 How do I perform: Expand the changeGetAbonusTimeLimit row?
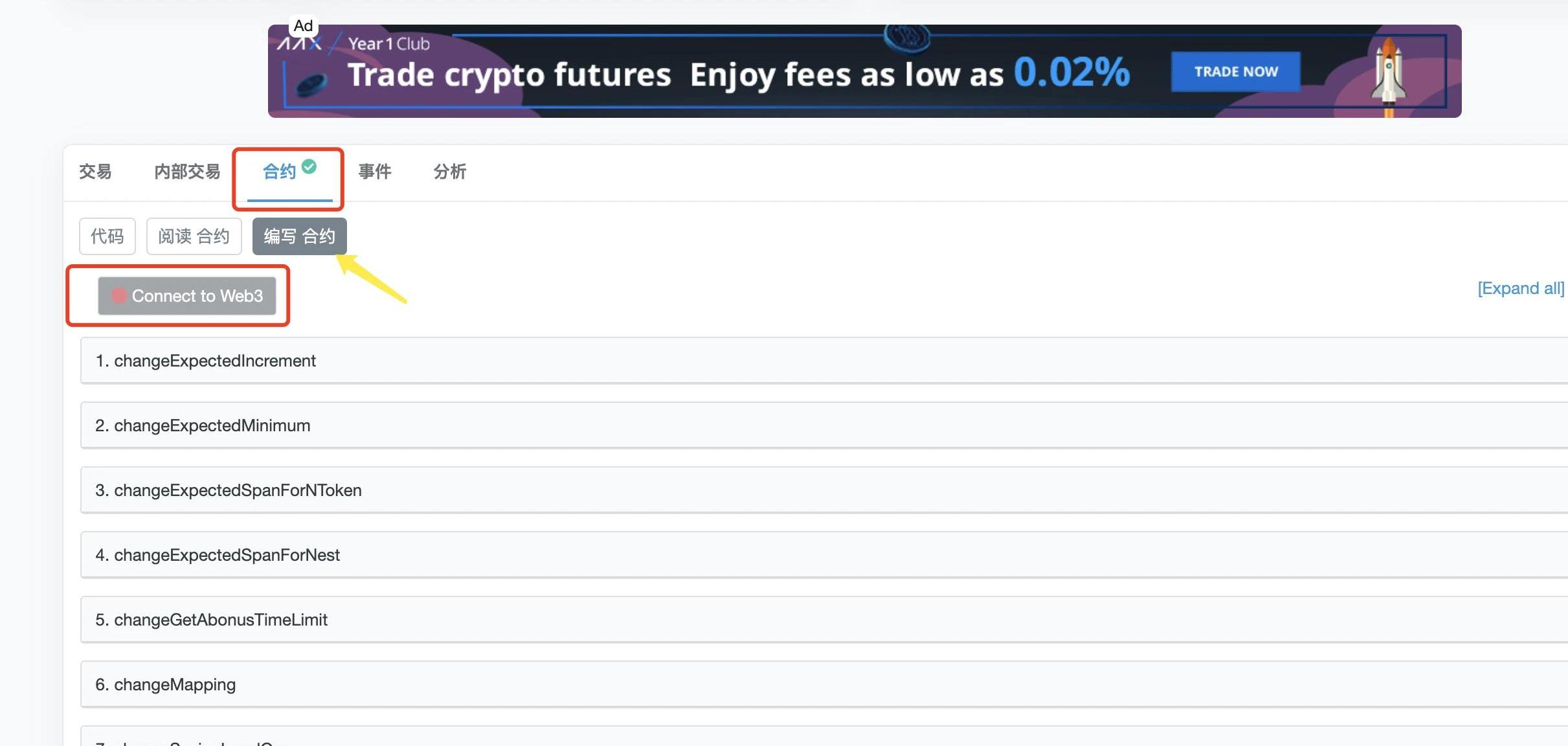click(822, 620)
